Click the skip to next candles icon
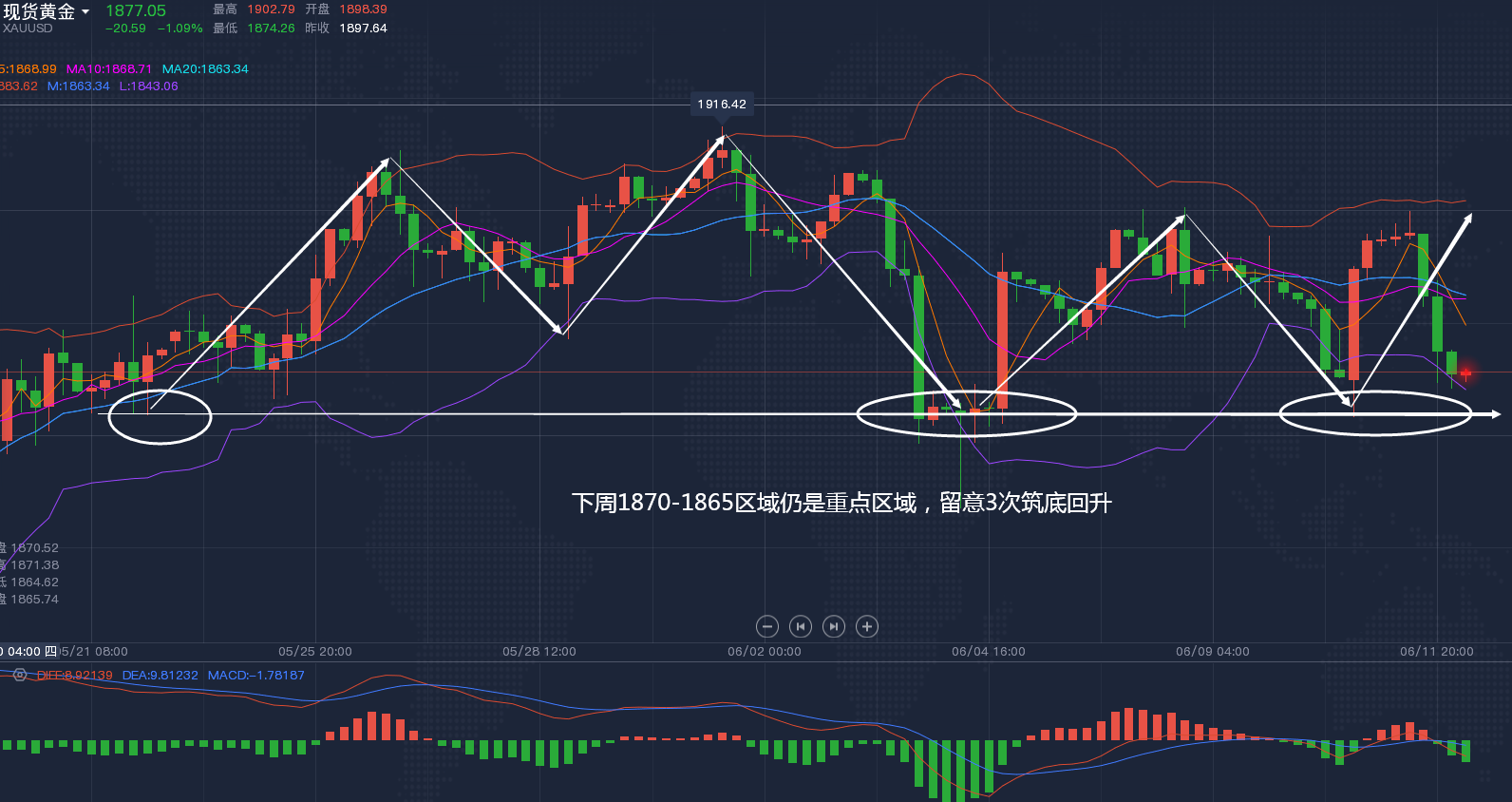 (x=834, y=626)
